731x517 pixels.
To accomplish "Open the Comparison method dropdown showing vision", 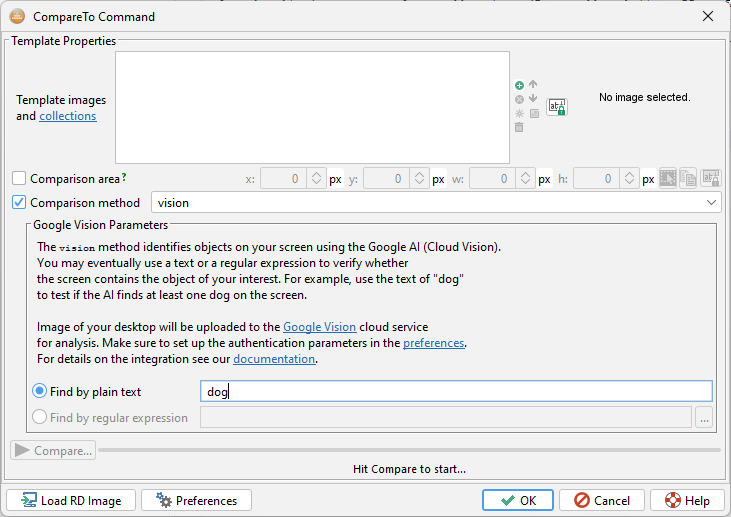I will pyautogui.click(x=436, y=202).
